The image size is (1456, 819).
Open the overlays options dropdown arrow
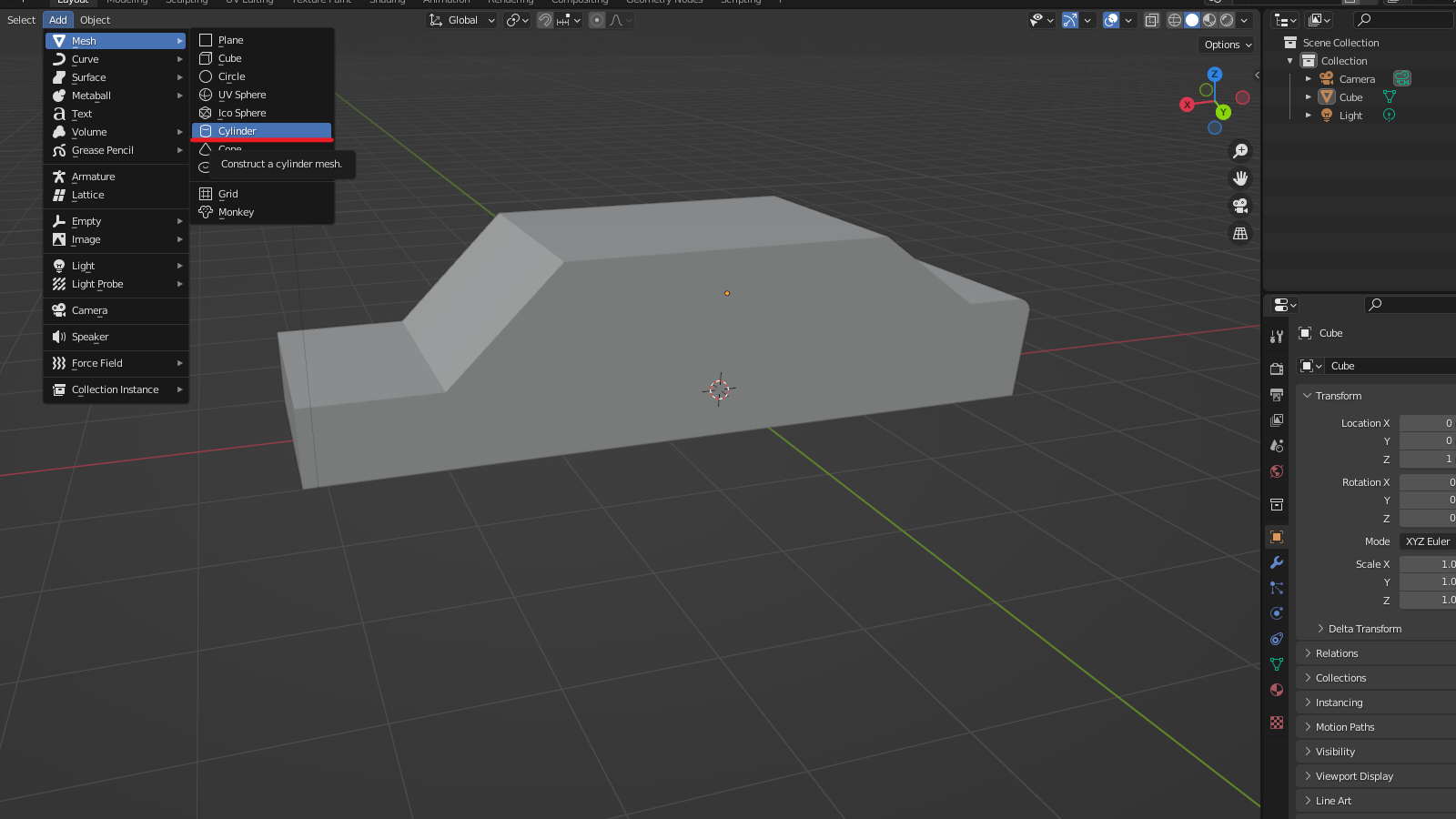click(1128, 20)
